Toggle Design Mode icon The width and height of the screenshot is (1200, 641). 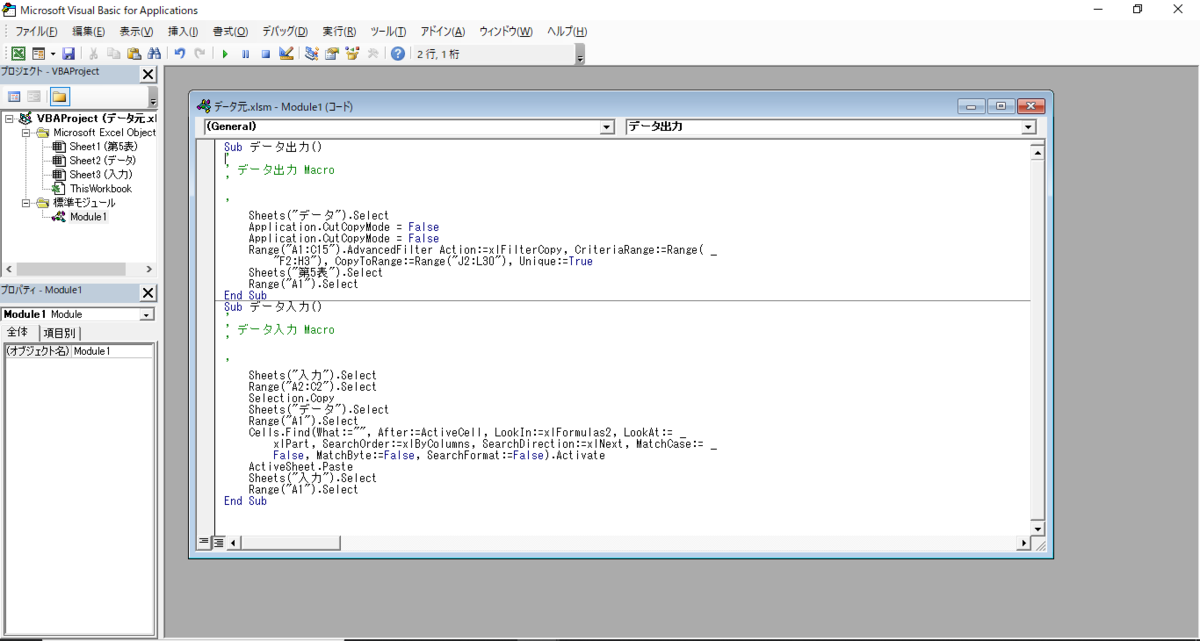click(286, 54)
